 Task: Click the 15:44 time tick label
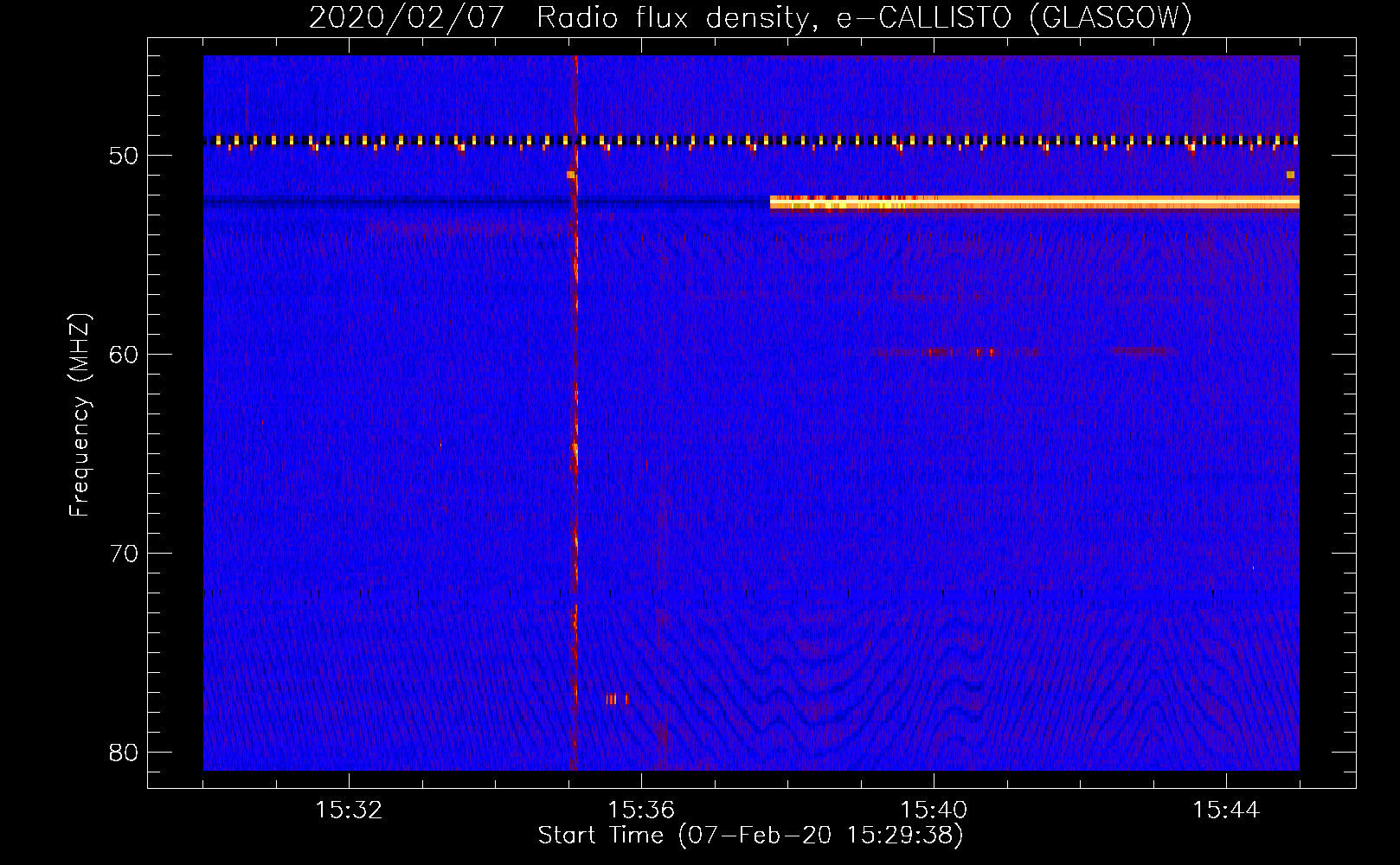click(1226, 811)
